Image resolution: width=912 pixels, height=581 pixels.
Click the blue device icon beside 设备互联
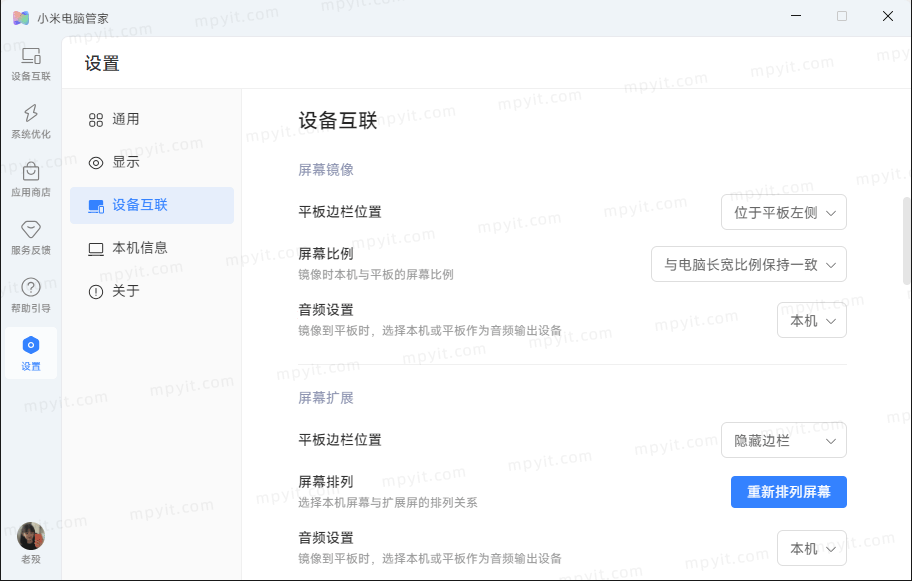(x=96, y=206)
